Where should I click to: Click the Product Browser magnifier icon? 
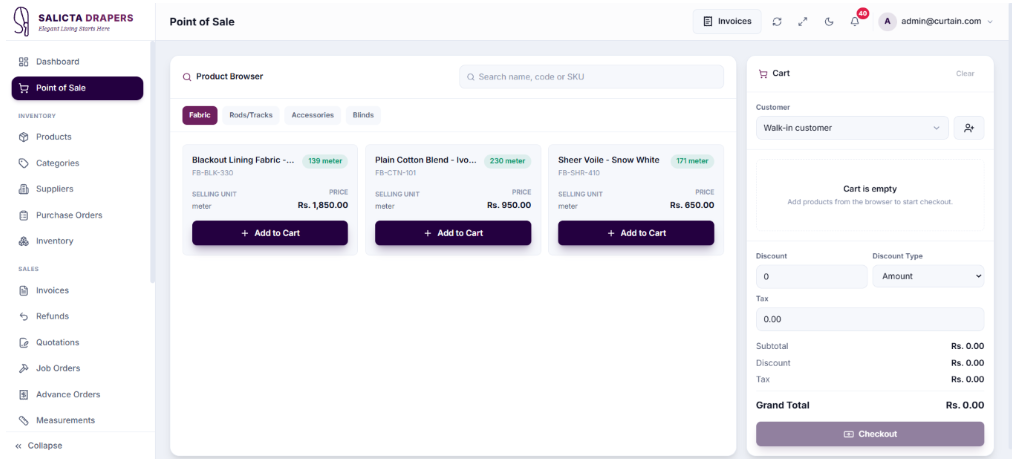coord(187,76)
